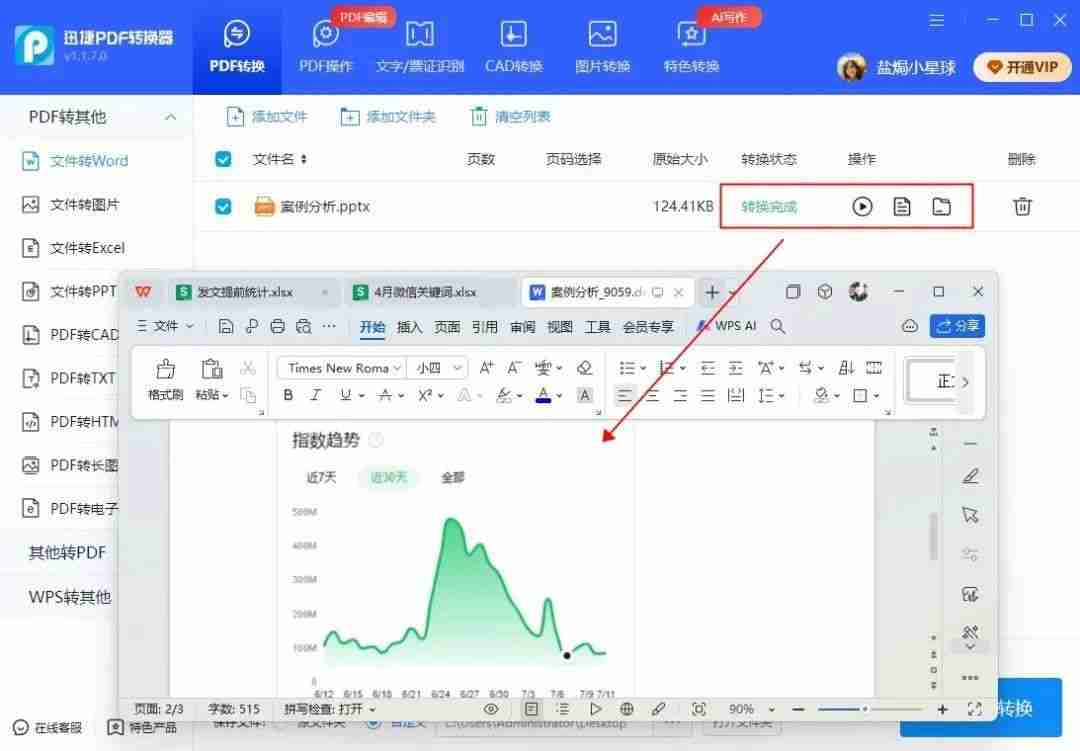Click the underline formatting icon
Viewport: 1080px width, 751px height.
[346, 394]
